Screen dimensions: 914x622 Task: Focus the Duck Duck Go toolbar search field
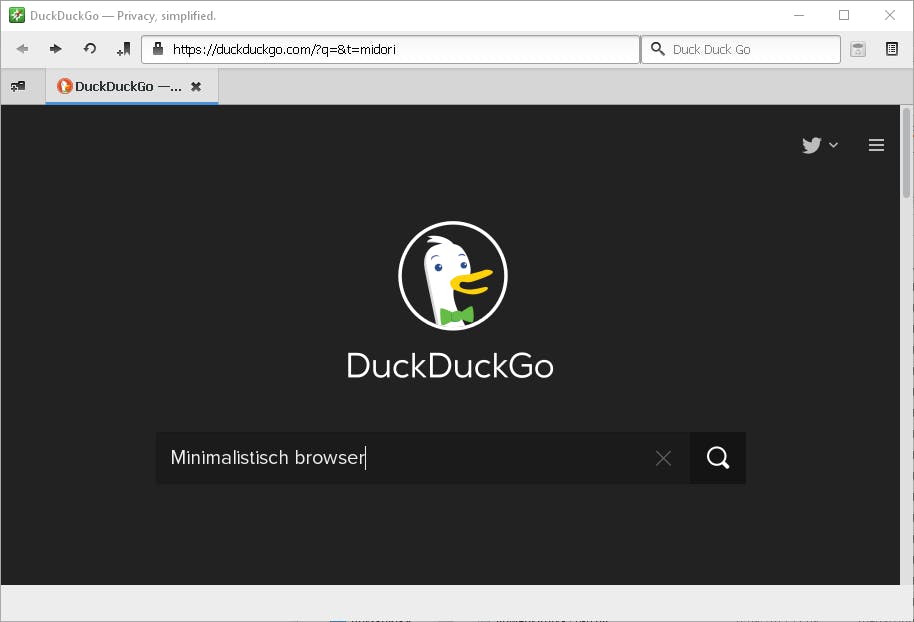(741, 50)
